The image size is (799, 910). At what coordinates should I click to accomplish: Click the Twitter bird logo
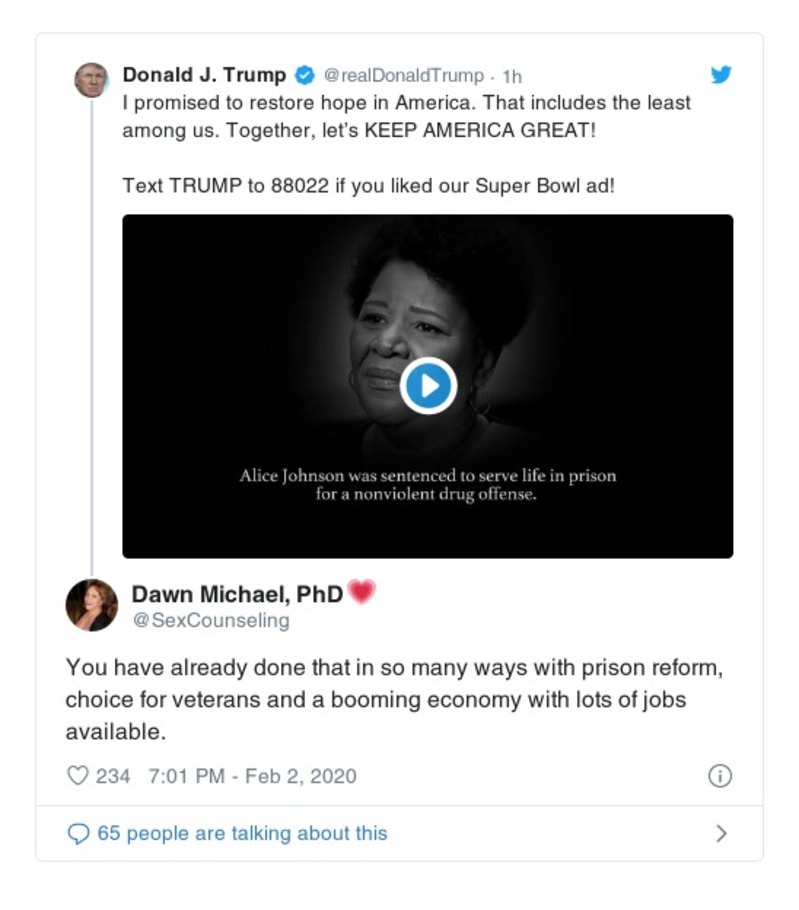click(x=722, y=73)
